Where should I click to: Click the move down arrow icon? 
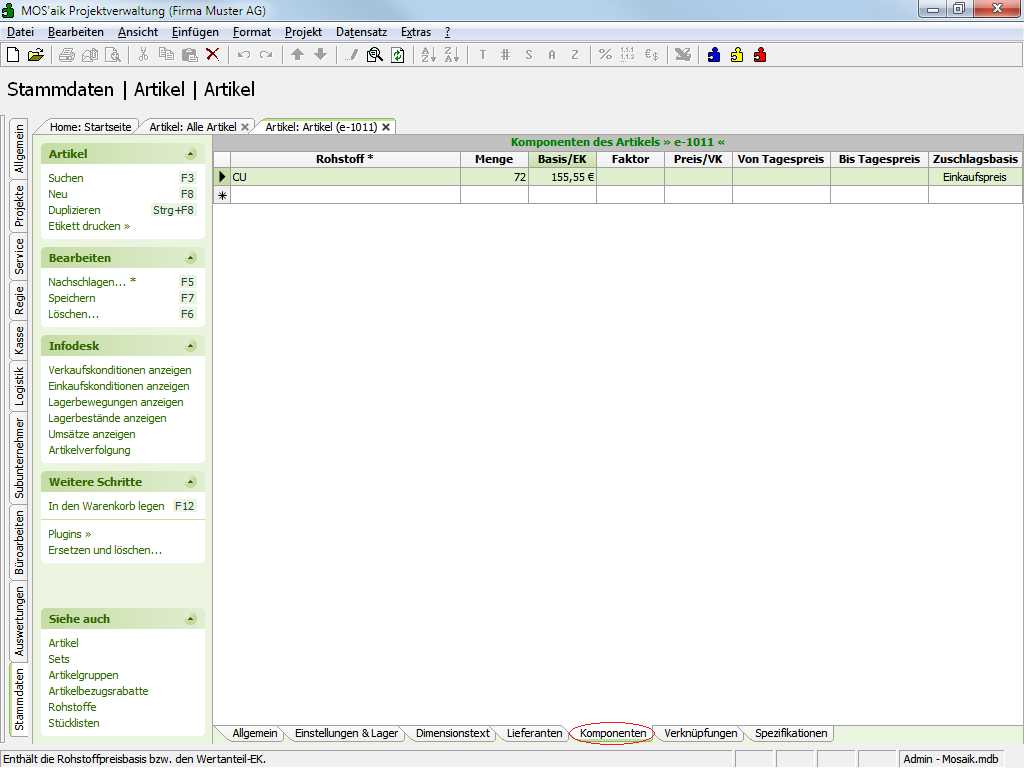tap(321, 55)
